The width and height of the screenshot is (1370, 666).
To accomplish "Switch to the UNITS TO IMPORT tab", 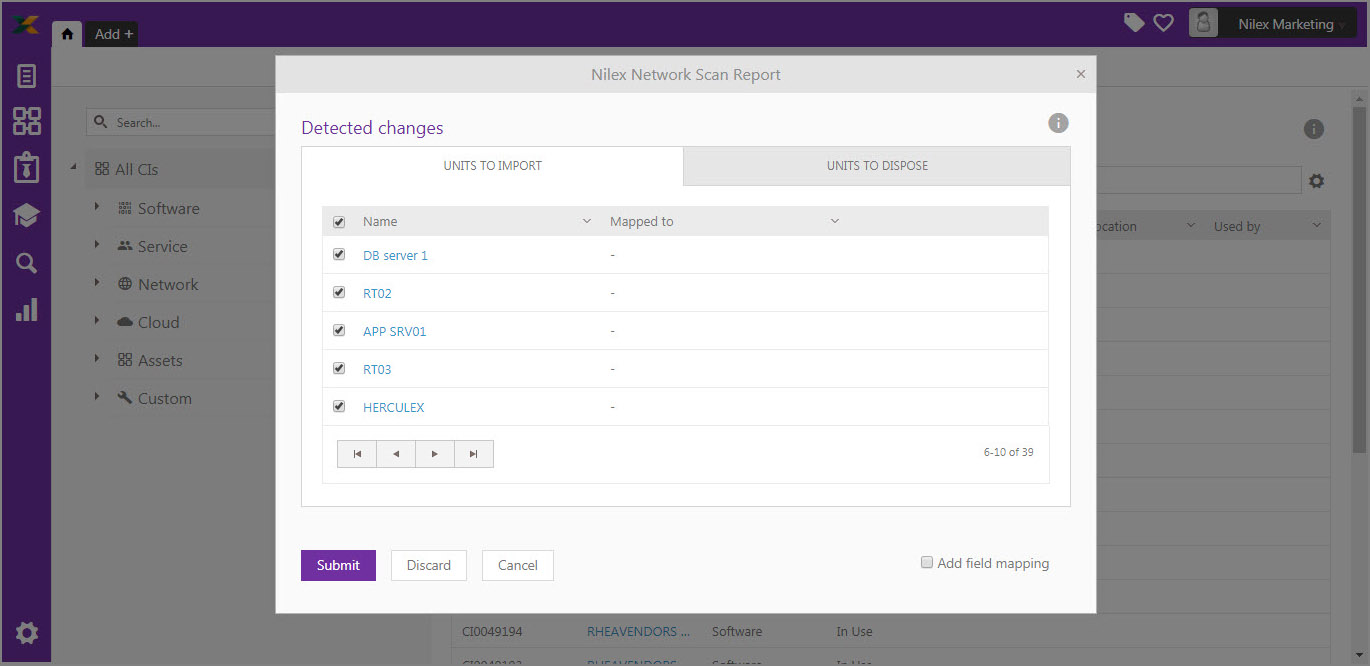I will click(493, 166).
